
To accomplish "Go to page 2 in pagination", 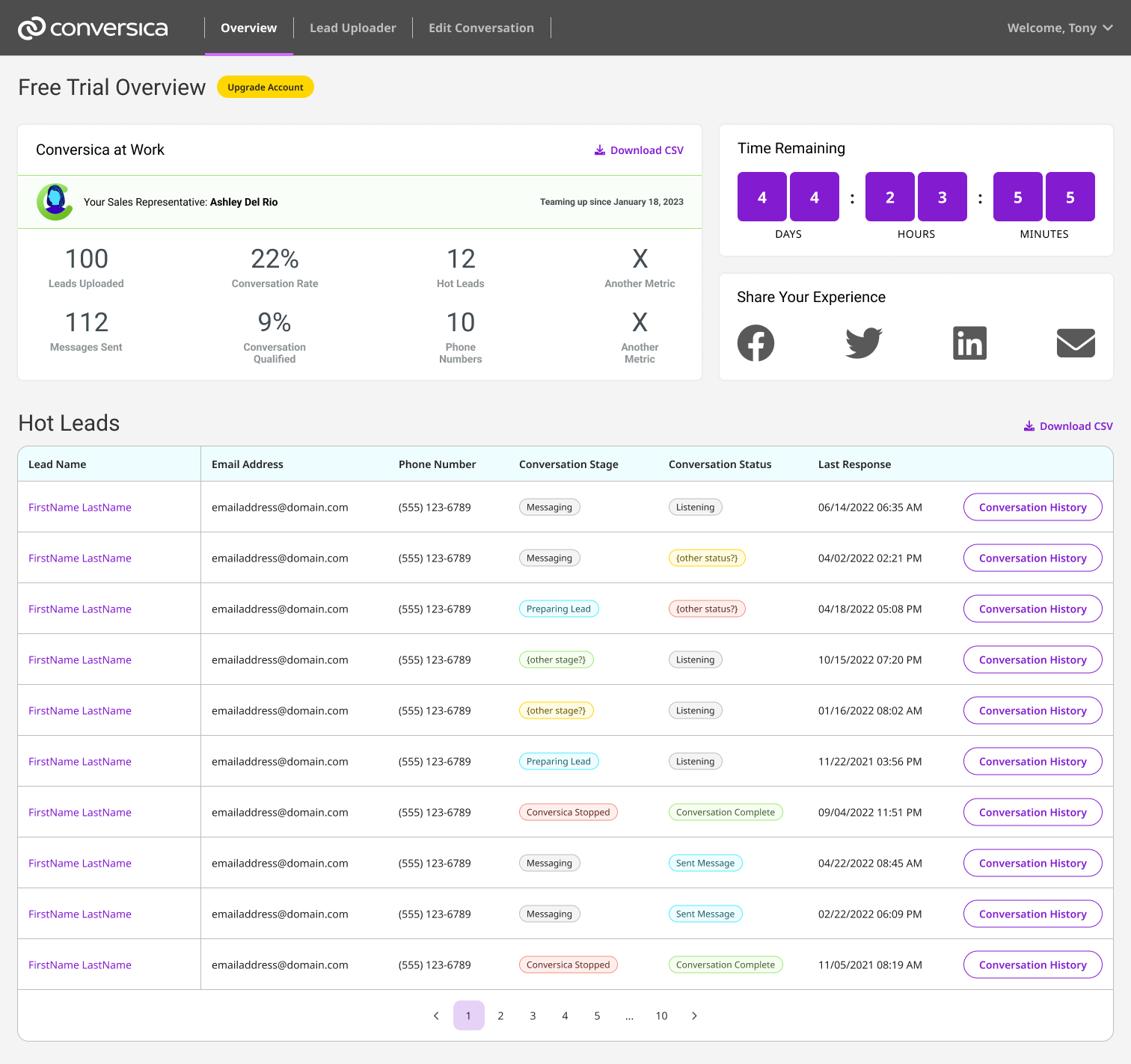I will (x=500, y=1015).
